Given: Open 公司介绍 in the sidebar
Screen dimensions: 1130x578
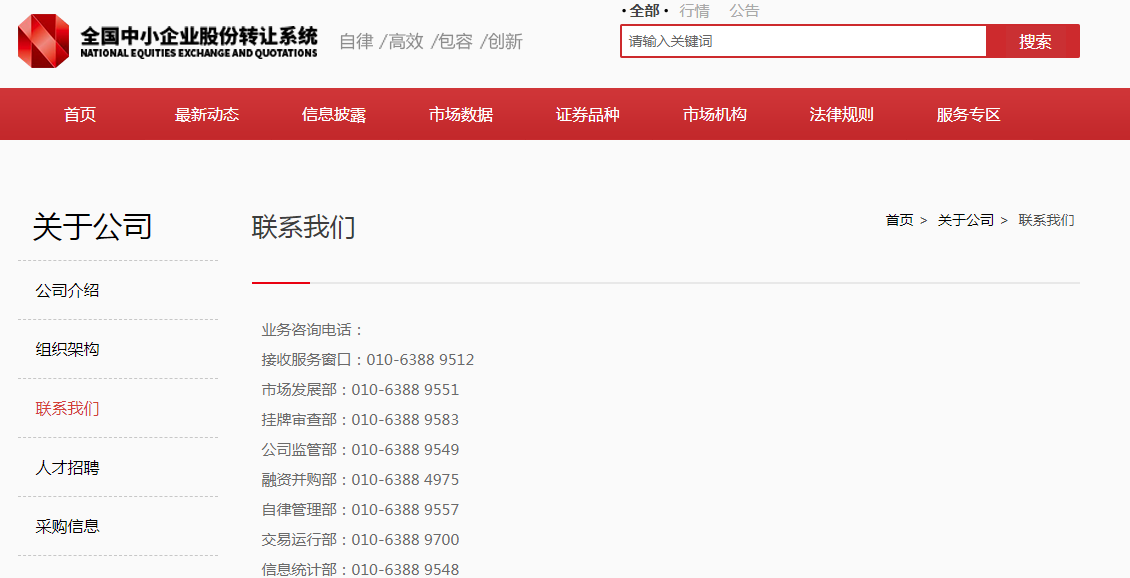Looking at the screenshot, I should point(68,291).
